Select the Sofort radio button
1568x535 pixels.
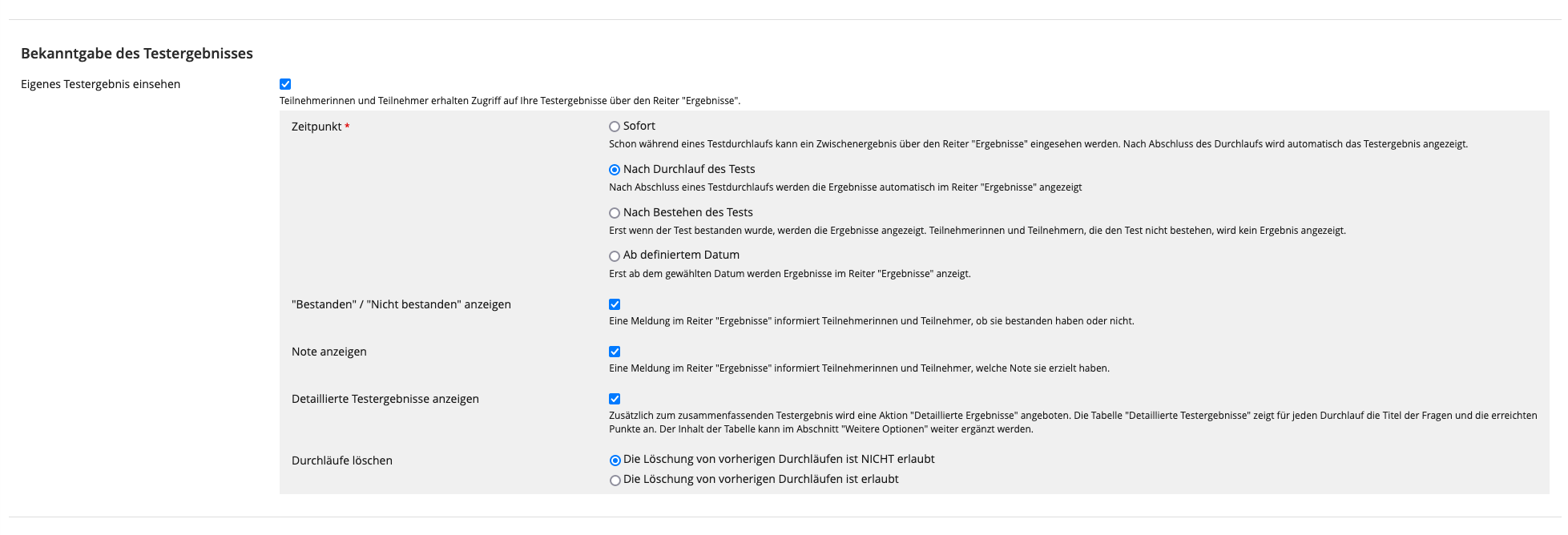point(615,127)
